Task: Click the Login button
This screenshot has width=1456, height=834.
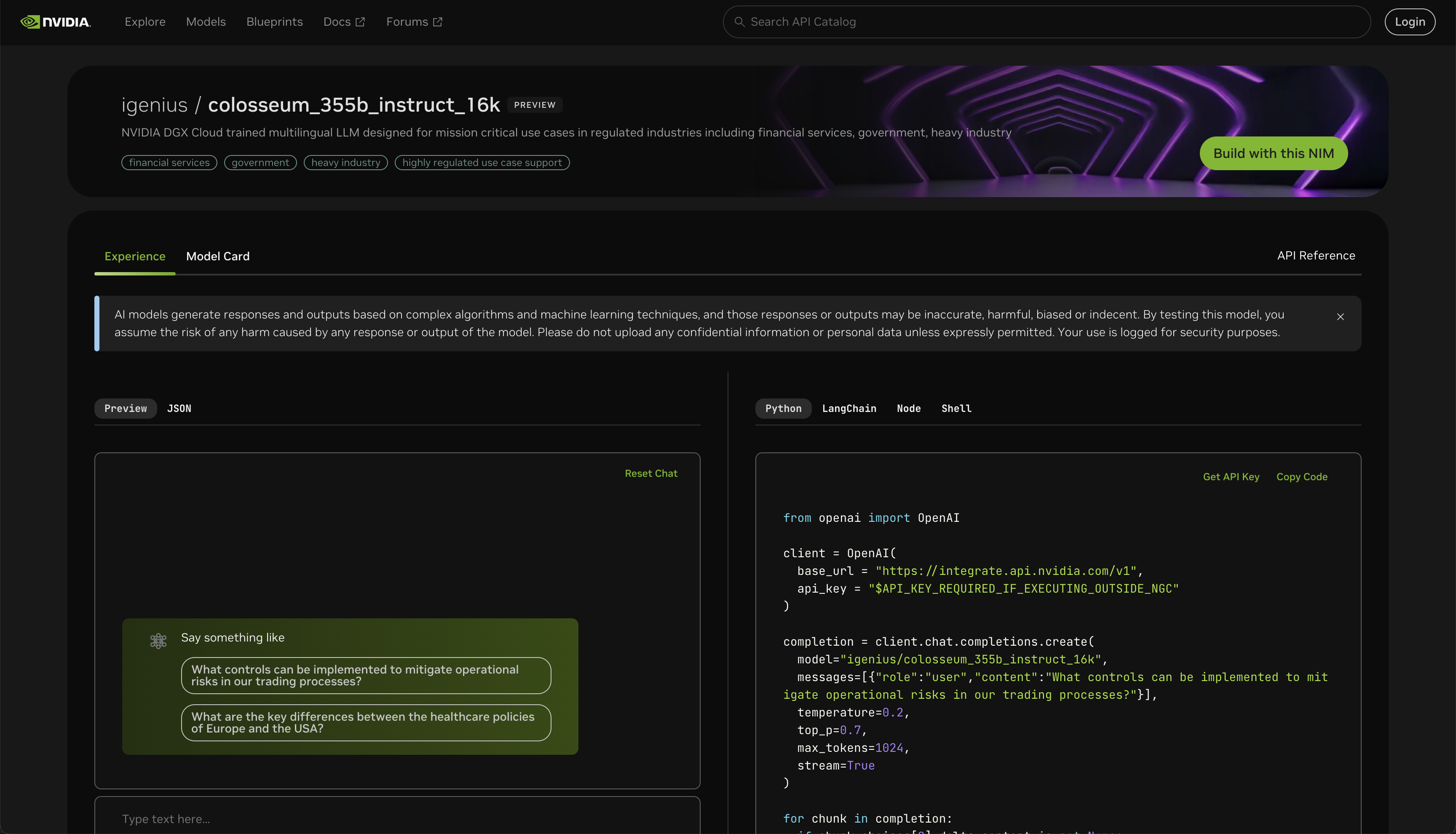Action: point(1410,22)
